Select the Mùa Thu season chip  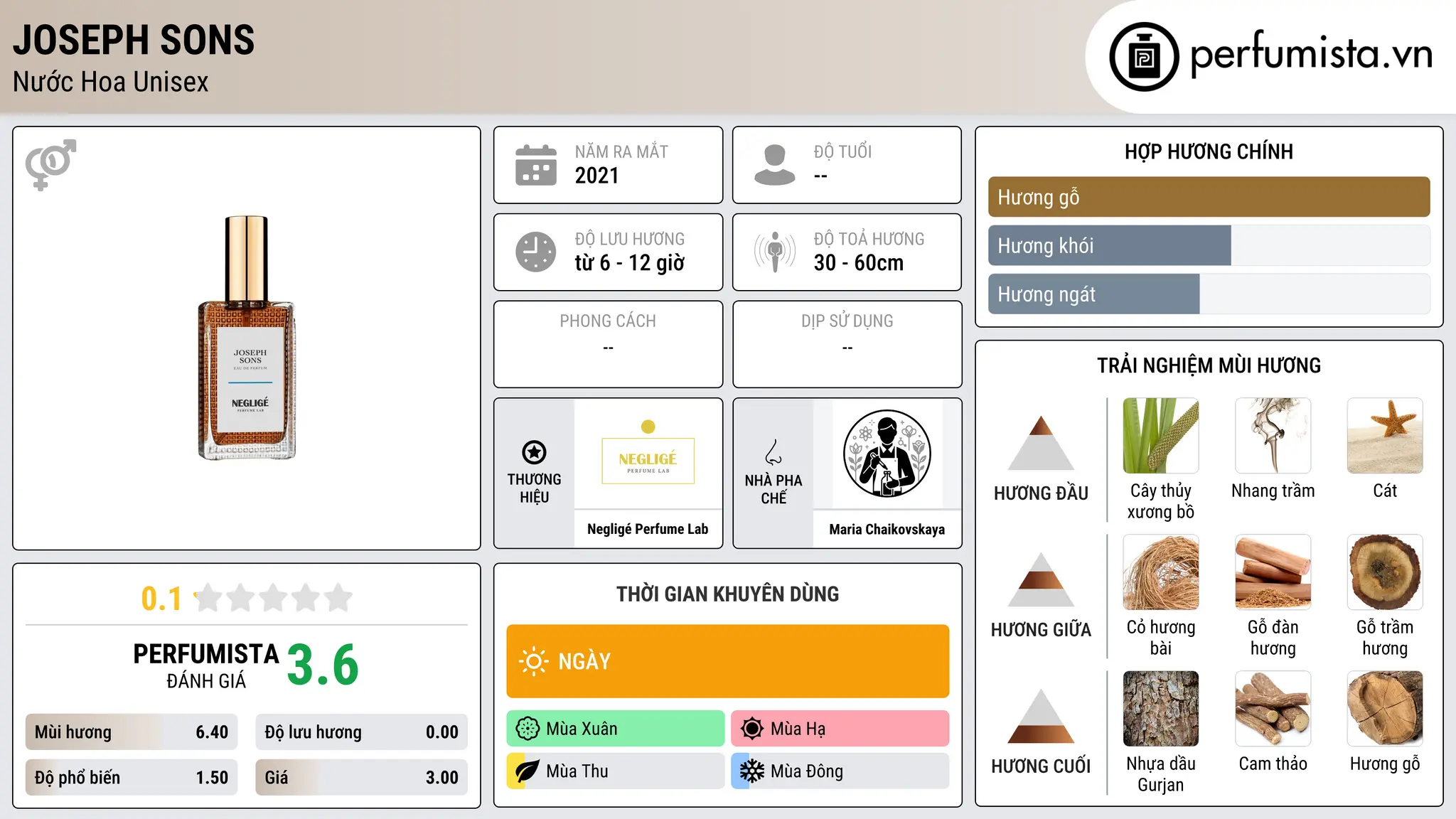point(616,771)
